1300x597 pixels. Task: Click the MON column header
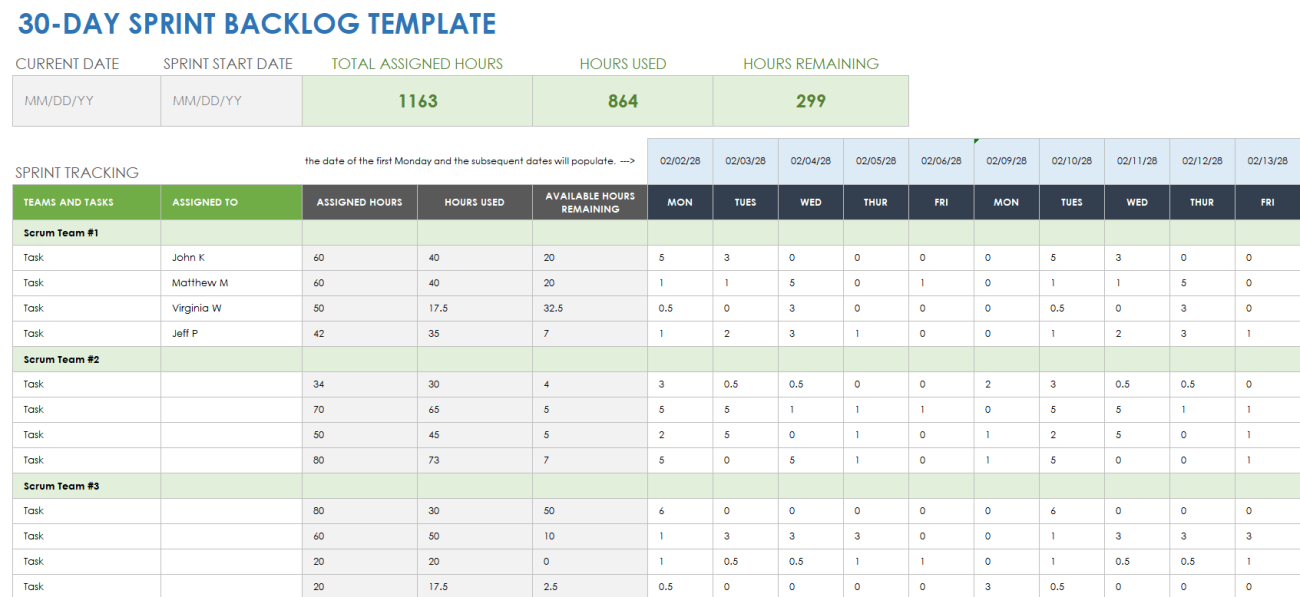679,202
